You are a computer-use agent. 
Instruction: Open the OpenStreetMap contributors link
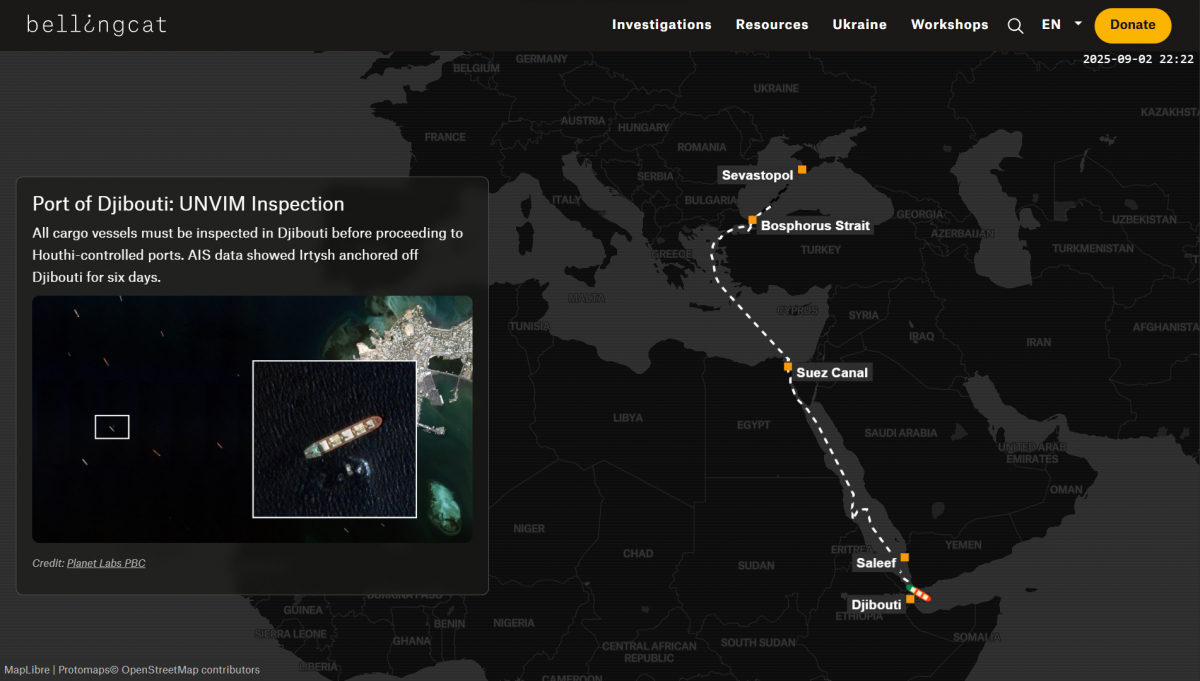[x=190, y=670]
